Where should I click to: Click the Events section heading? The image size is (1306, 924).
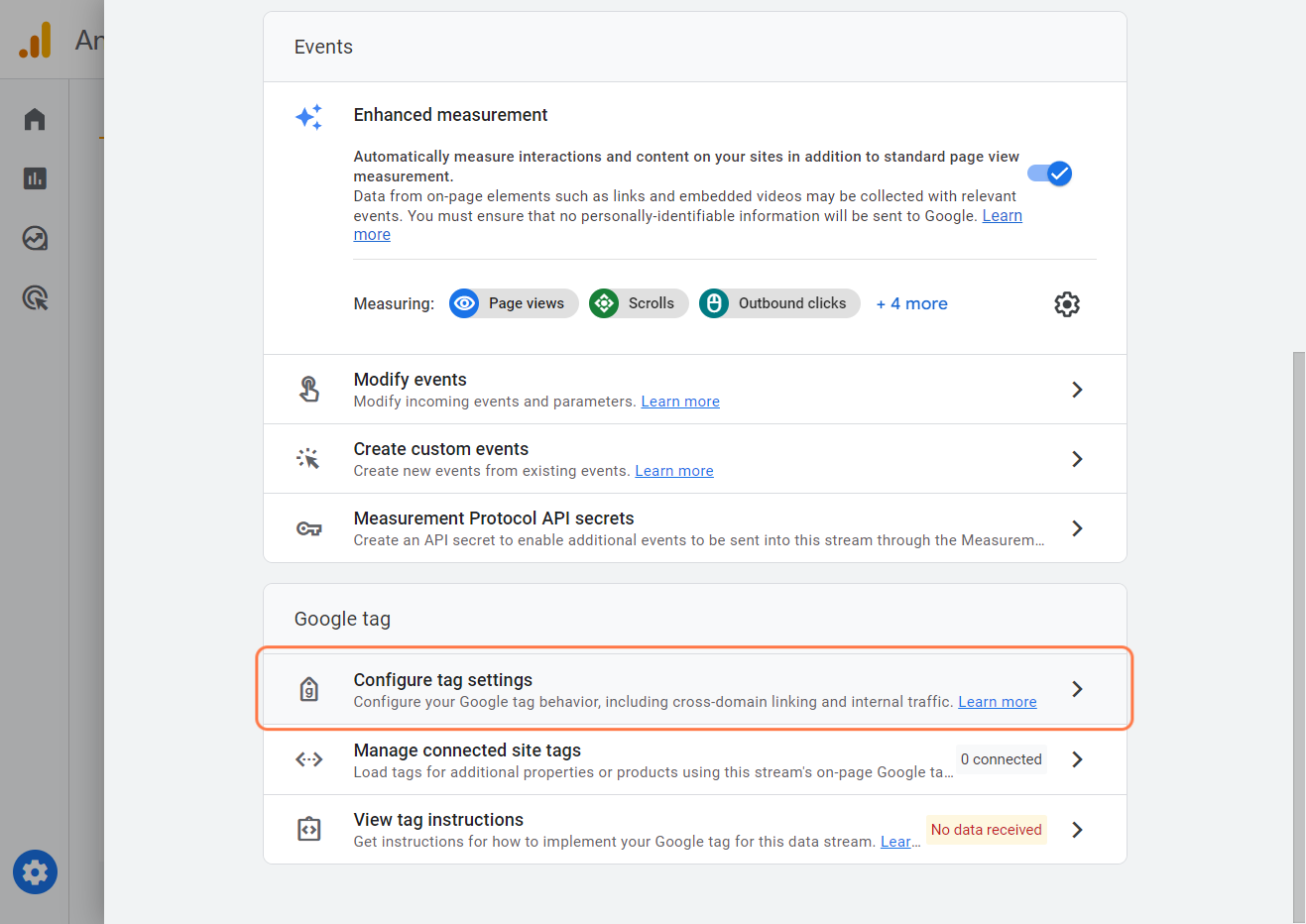323,47
